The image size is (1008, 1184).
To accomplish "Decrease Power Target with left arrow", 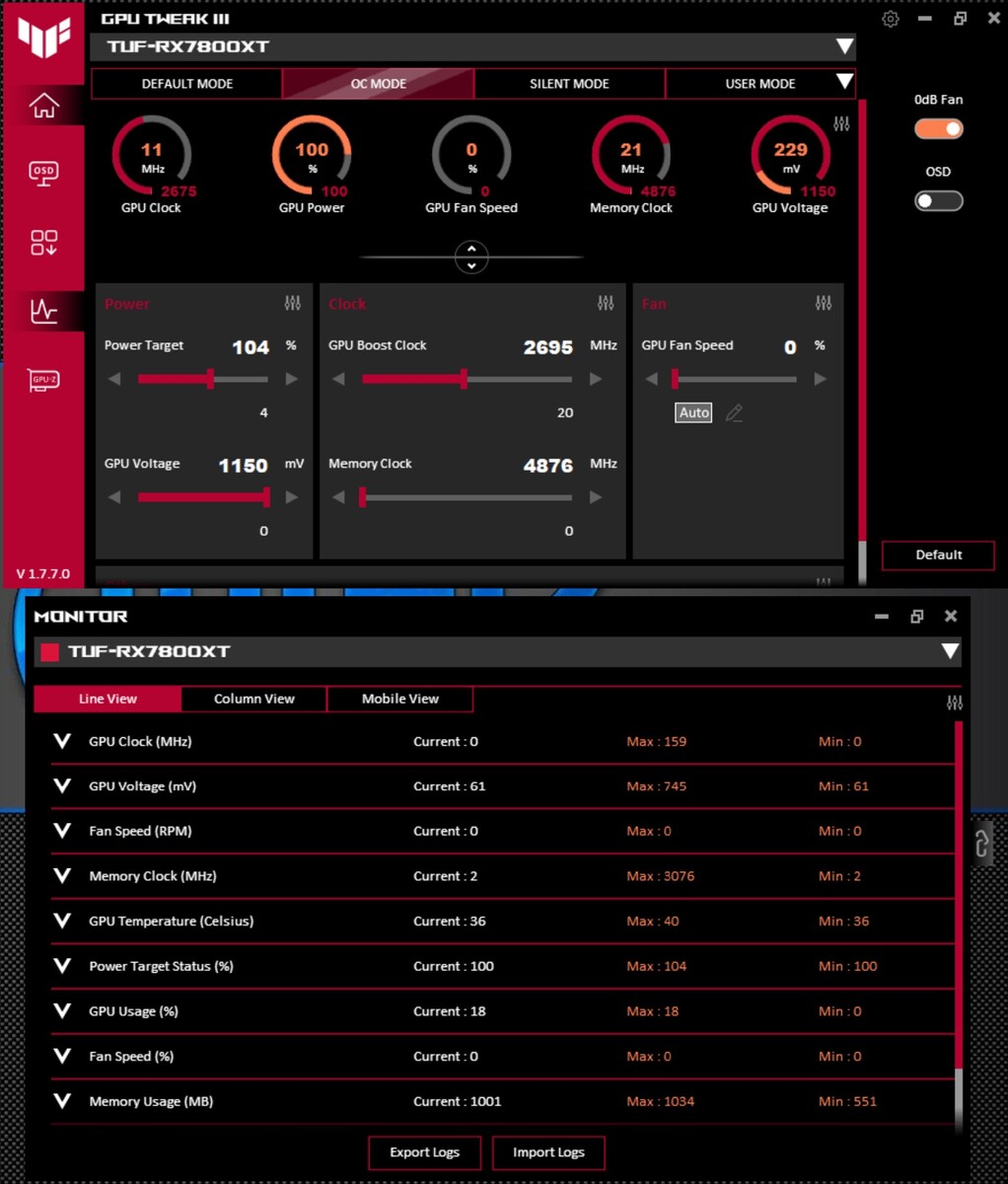I will 114,379.
